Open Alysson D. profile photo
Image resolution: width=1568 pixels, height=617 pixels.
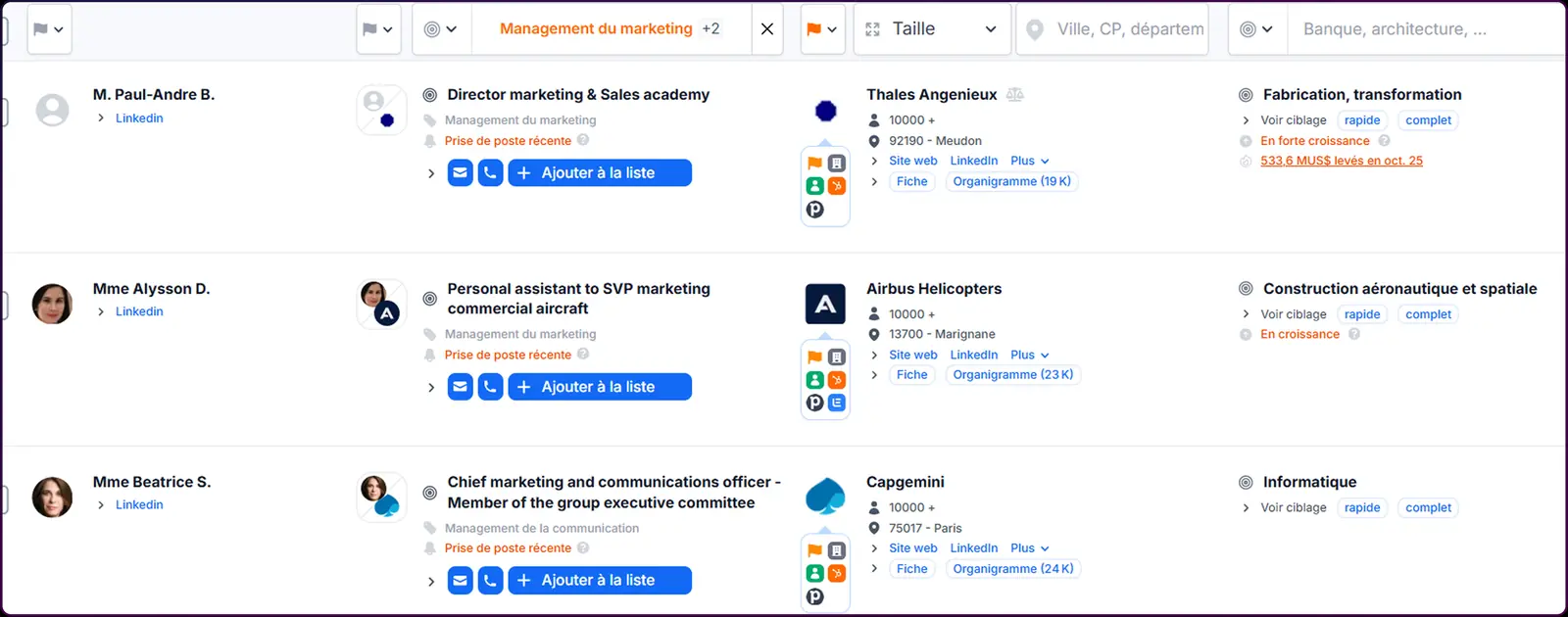click(53, 304)
